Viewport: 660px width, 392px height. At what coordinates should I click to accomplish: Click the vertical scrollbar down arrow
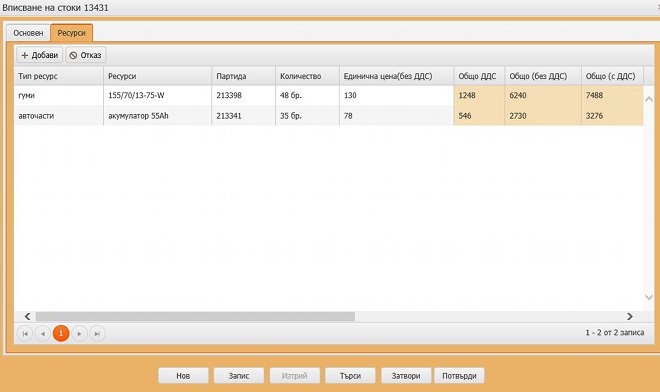(649, 297)
